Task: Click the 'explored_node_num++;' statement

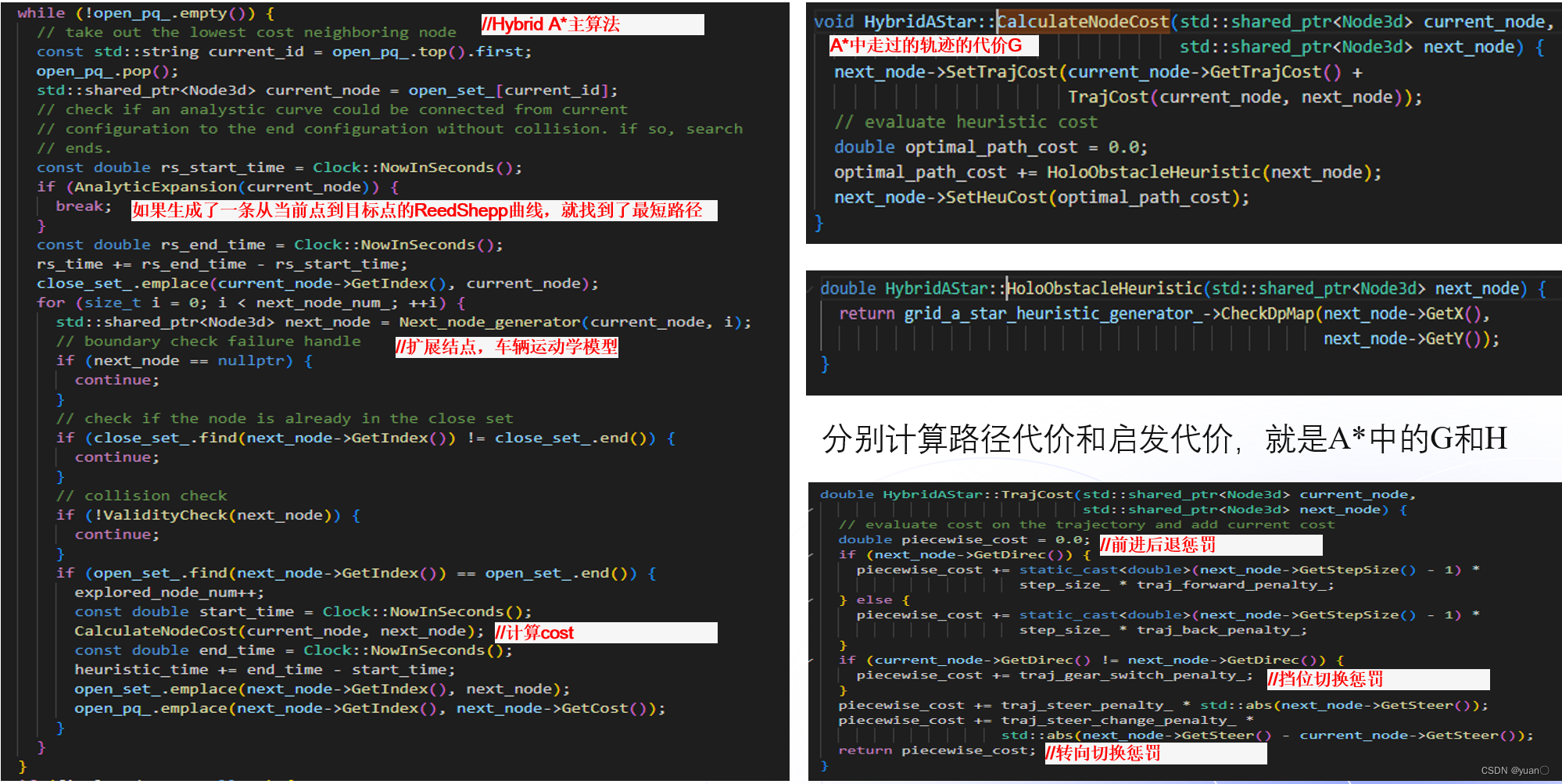Action: [170, 592]
